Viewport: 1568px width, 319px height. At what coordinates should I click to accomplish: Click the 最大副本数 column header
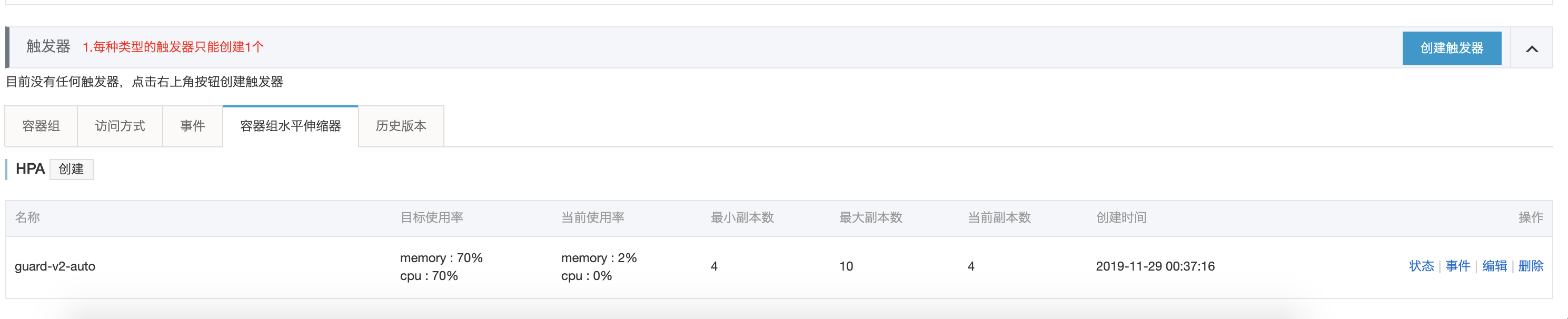(870, 218)
